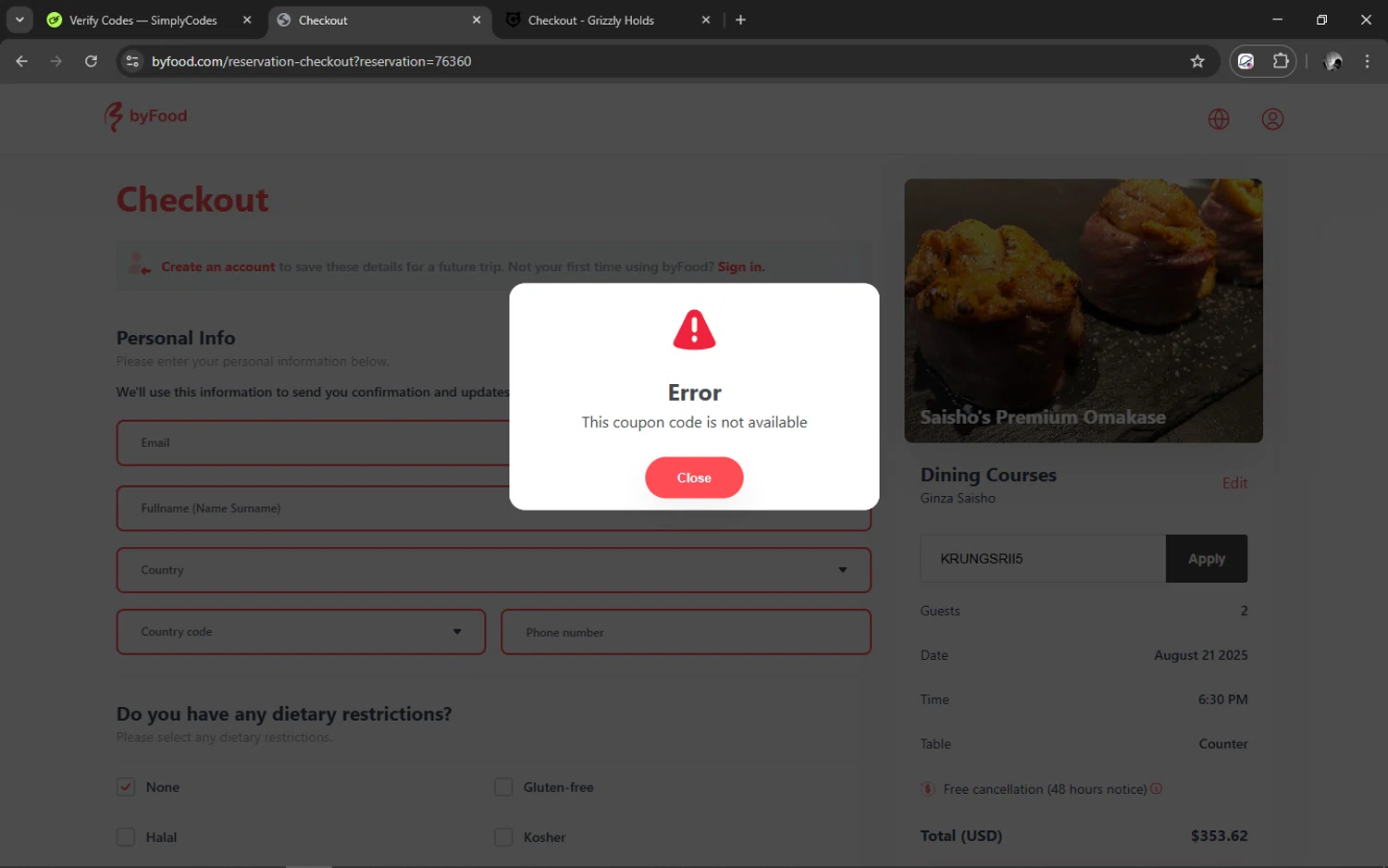The image size is (1388, 868).
Task: Open a new browser tab
Action: (740, 19)
